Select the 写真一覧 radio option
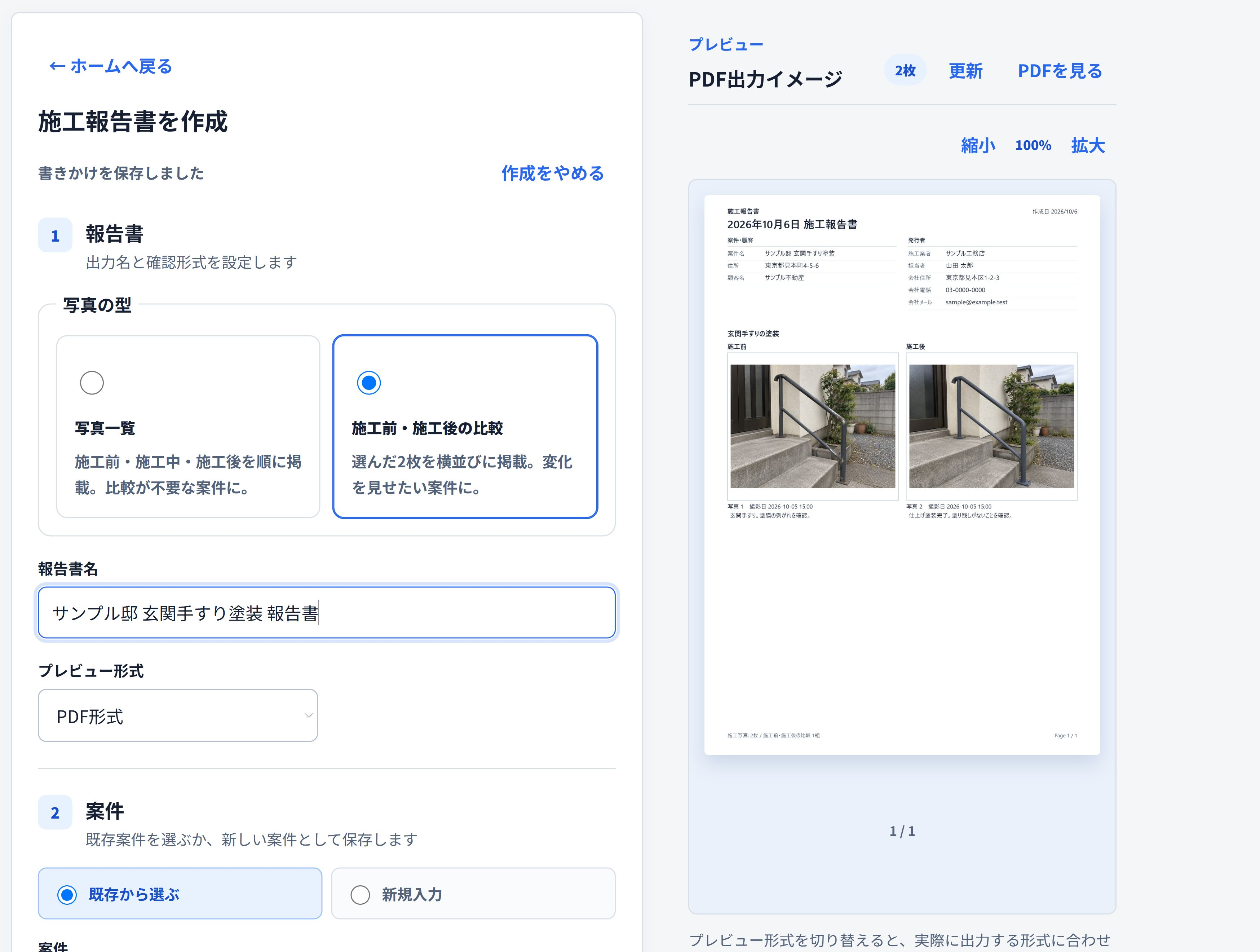This screenshot has width=1260, height=952. 92,383
